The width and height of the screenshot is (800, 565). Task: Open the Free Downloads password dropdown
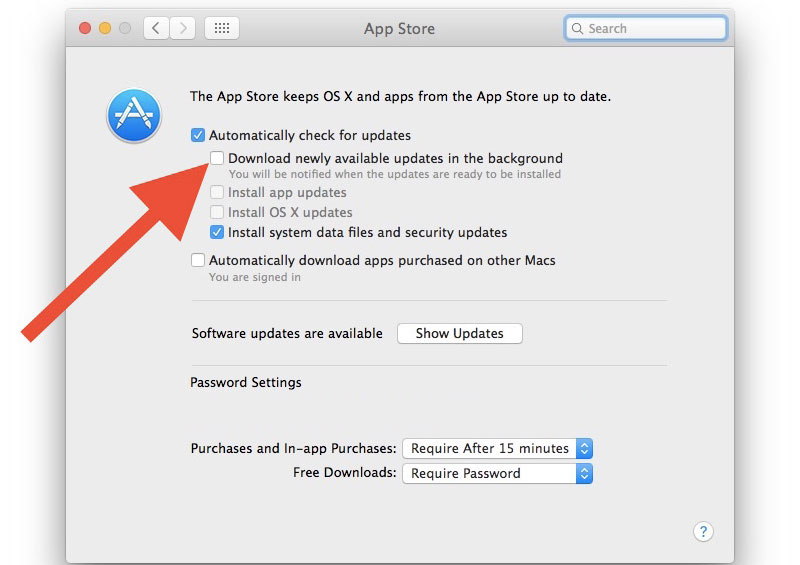497,474
